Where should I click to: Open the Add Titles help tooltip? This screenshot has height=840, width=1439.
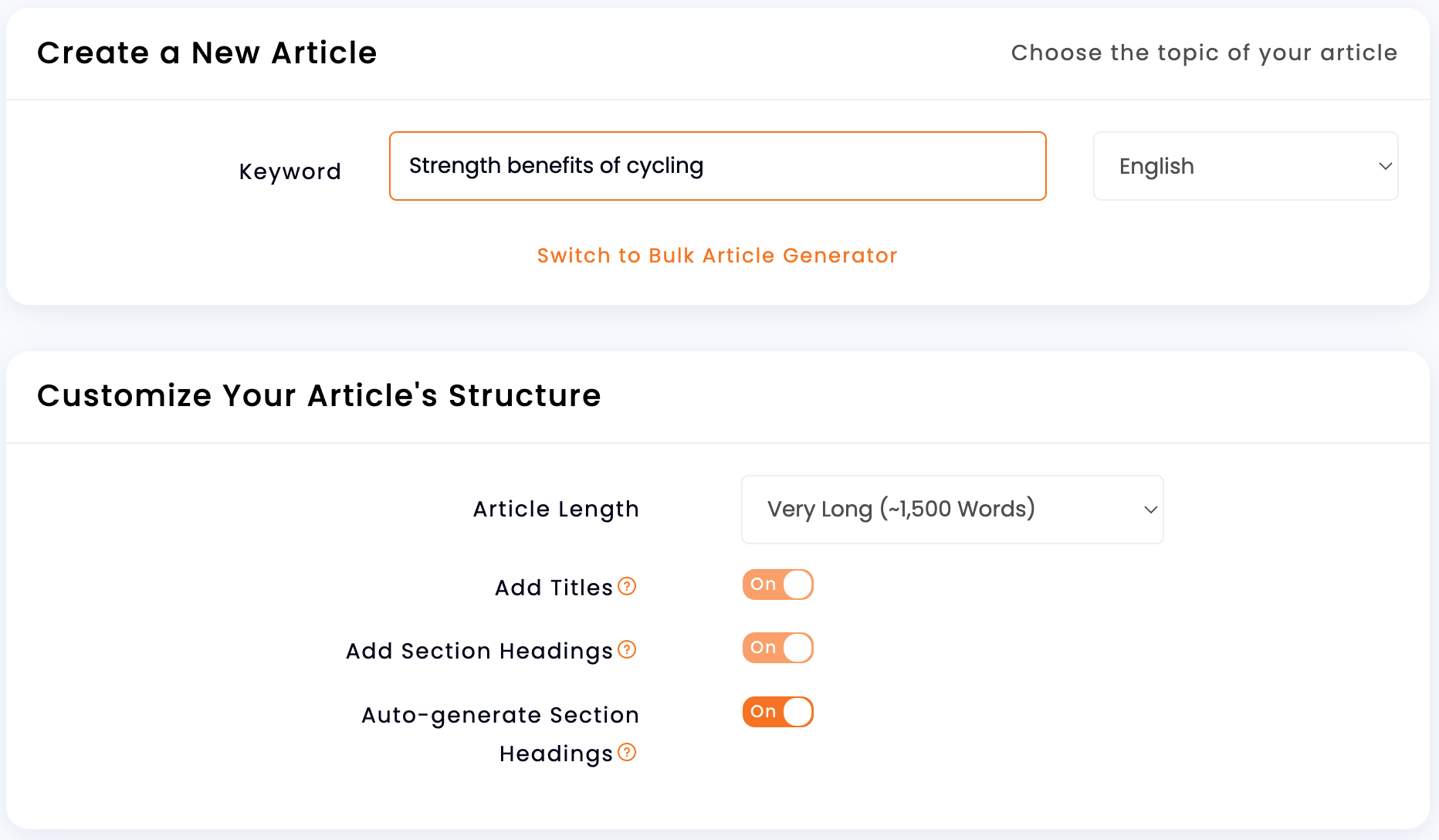[x=627, y=587]
